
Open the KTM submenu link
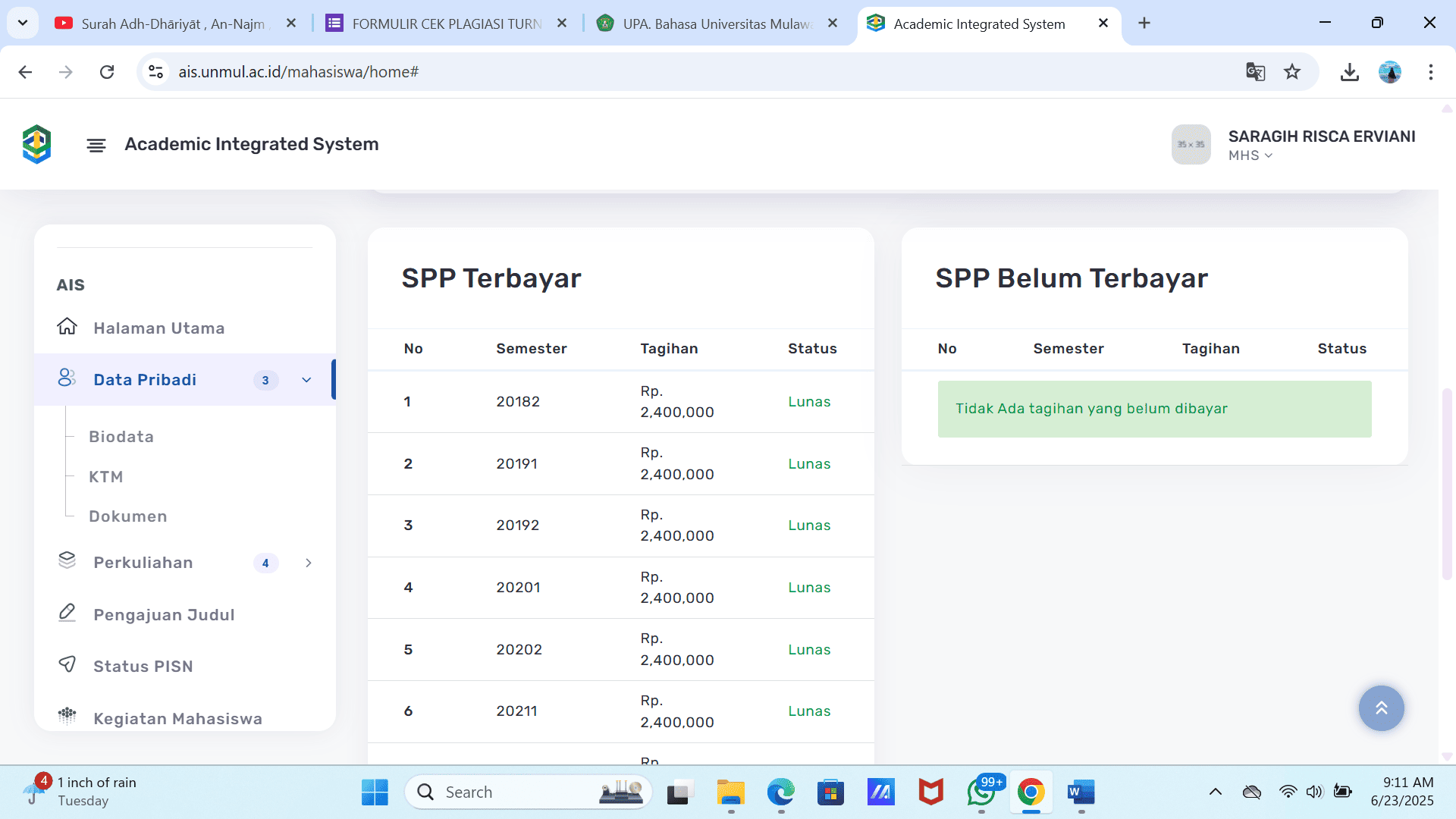coord(105,477)
